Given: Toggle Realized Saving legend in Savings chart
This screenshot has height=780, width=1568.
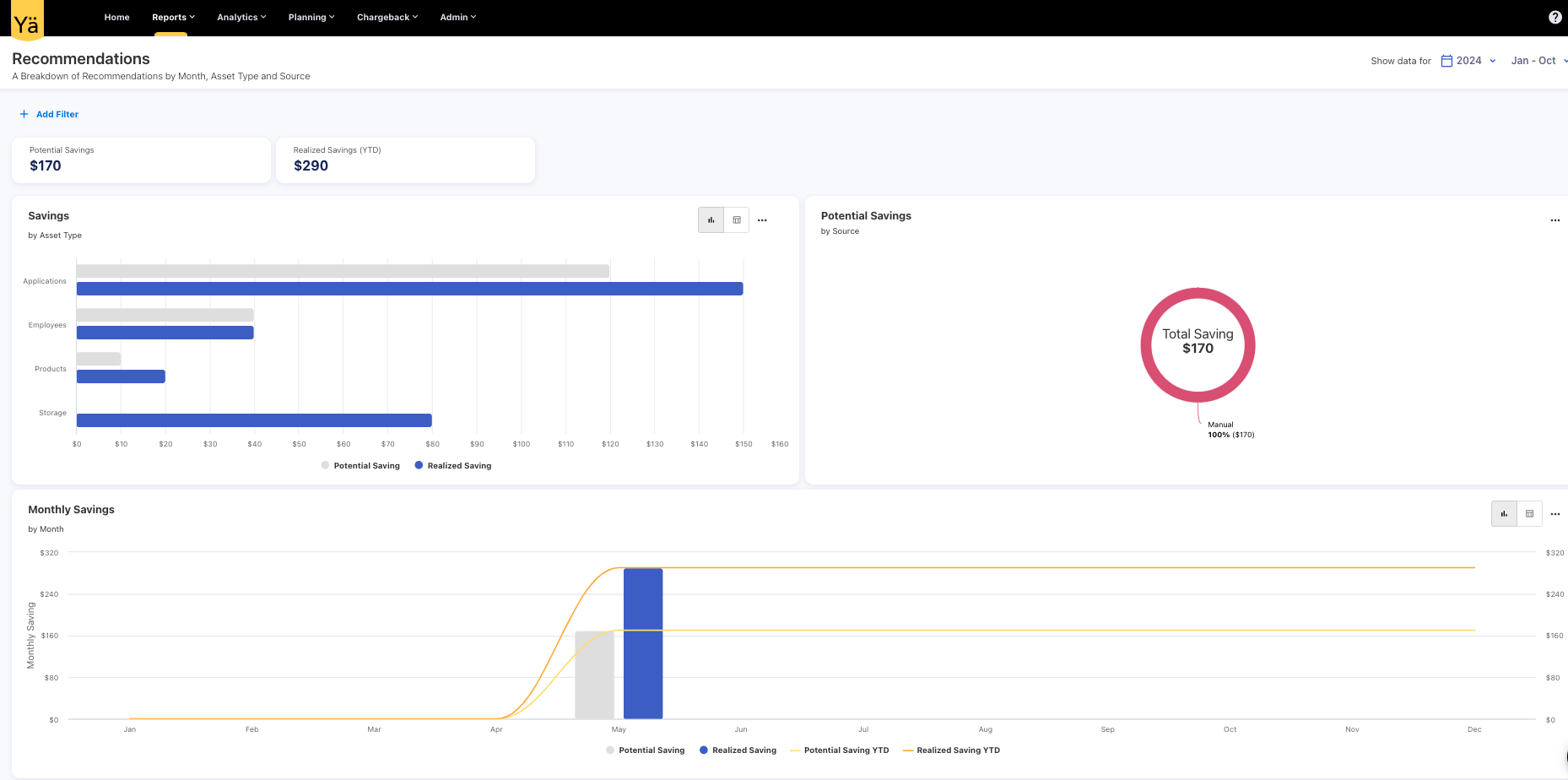Looking at the screenshot, I should (x=453, y=466).
